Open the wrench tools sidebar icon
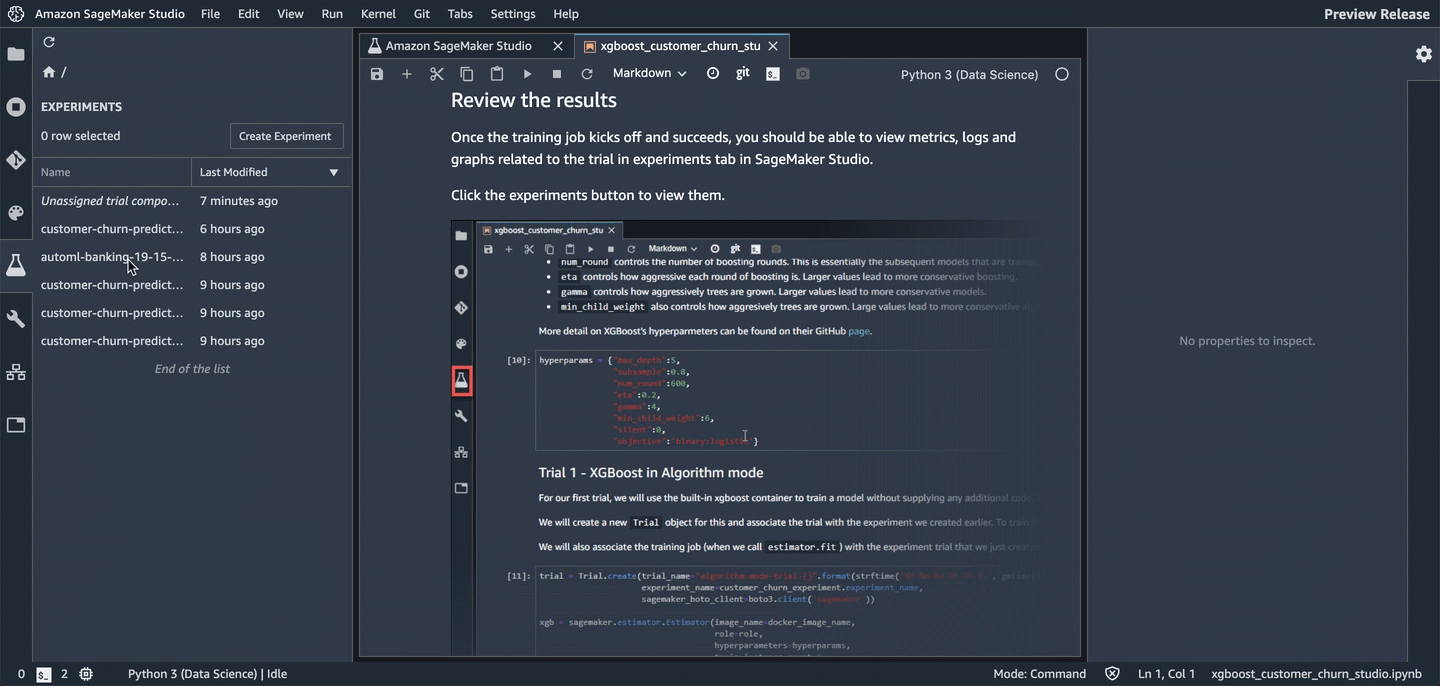1440x686 pixels. pyautogui.click(x=16, y=319)
